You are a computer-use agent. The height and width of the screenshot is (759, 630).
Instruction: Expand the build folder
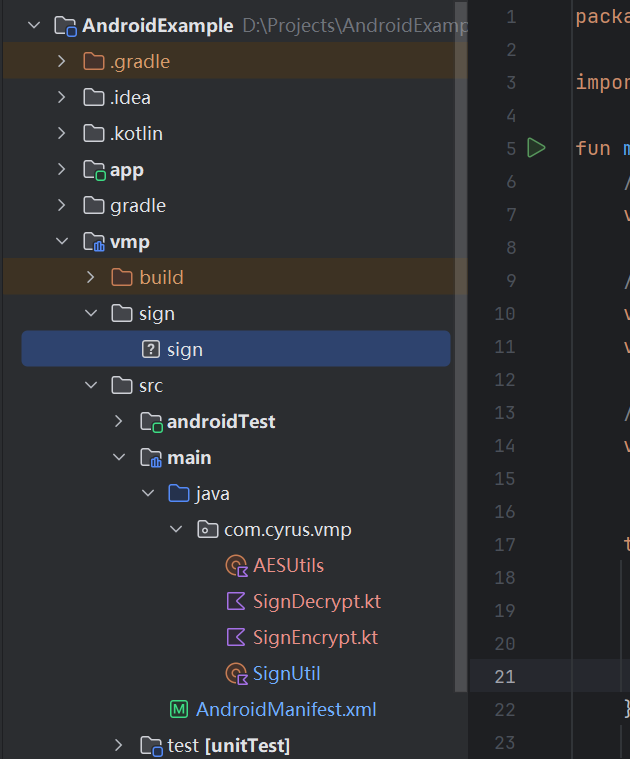(x=91, y=278)
